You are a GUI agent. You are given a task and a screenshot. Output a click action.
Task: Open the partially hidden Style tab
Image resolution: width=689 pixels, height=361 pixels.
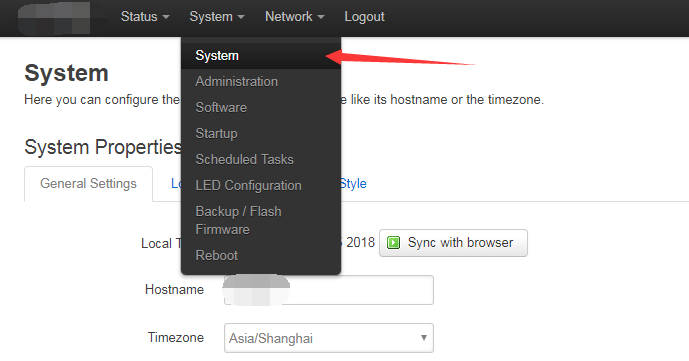click(353, 184)
